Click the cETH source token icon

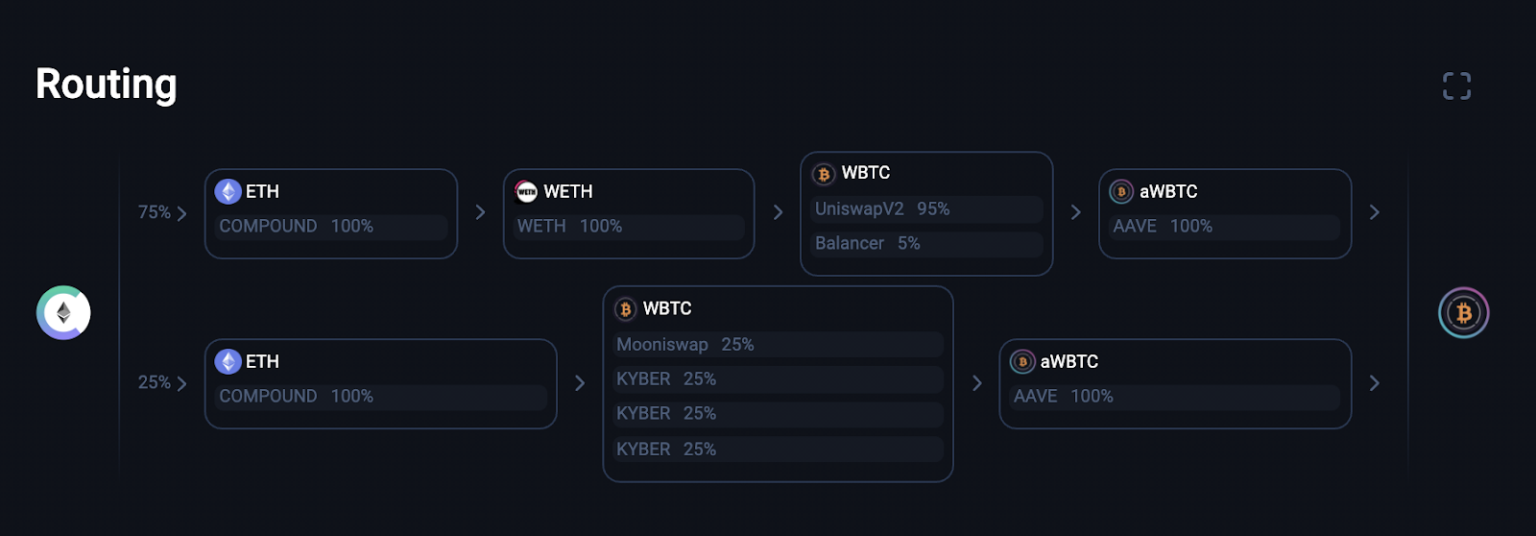click(x=63, y=313)
